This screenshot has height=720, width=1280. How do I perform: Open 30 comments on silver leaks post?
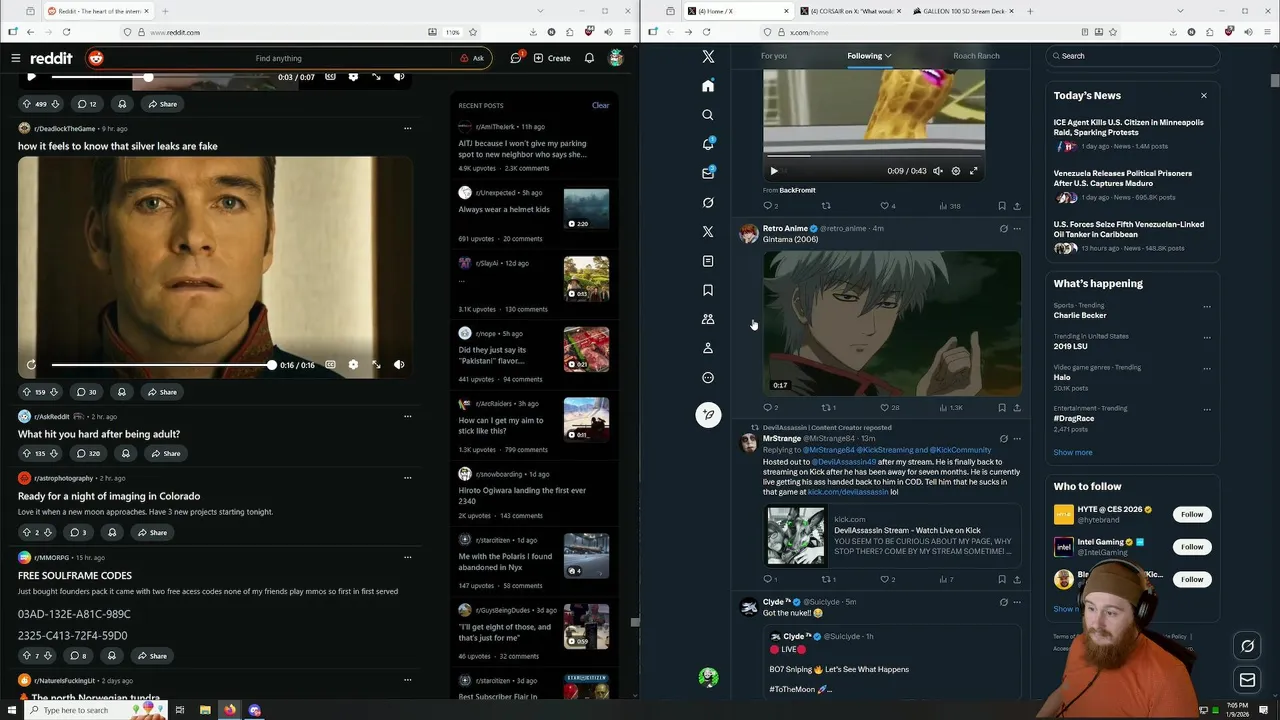pos(85,392)
